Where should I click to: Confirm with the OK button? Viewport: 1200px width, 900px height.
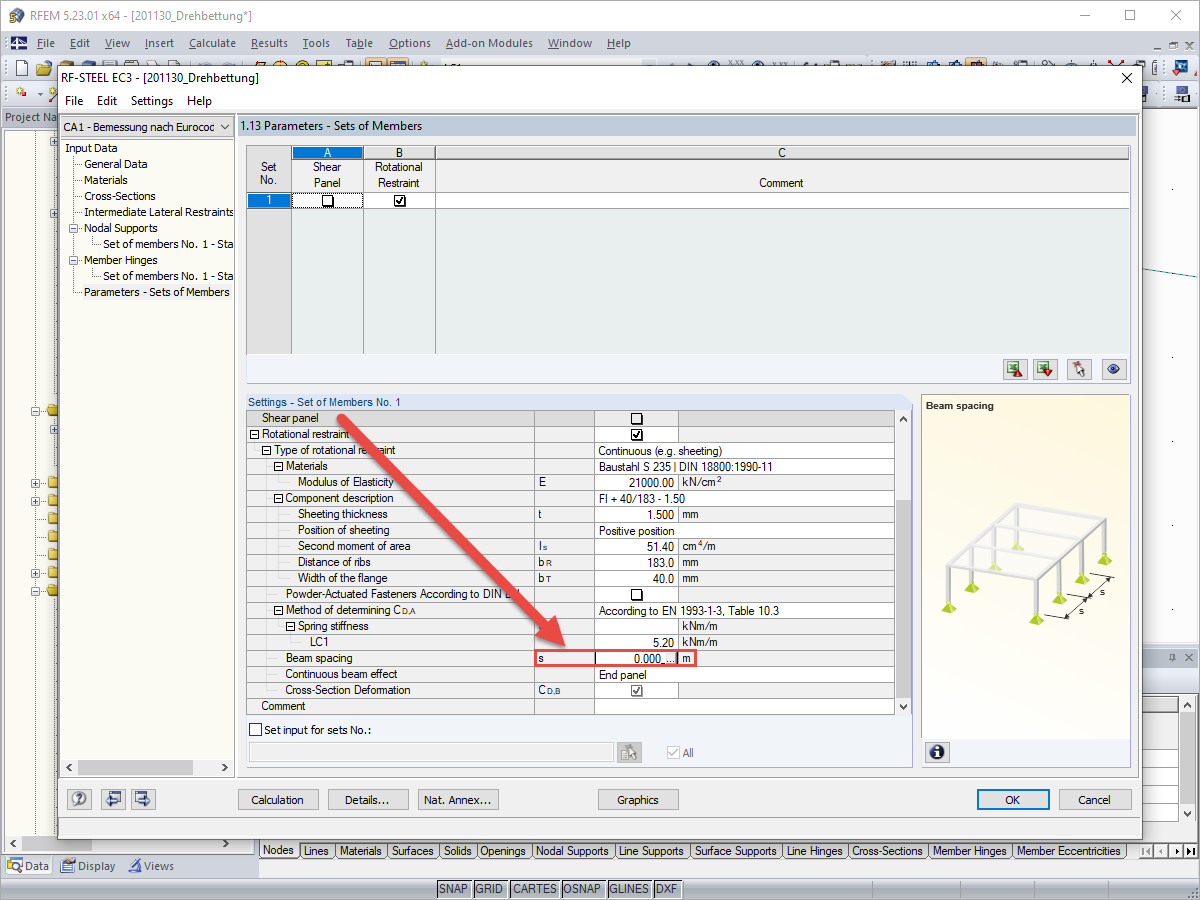pyautogui.click(x=1013, y=800)
